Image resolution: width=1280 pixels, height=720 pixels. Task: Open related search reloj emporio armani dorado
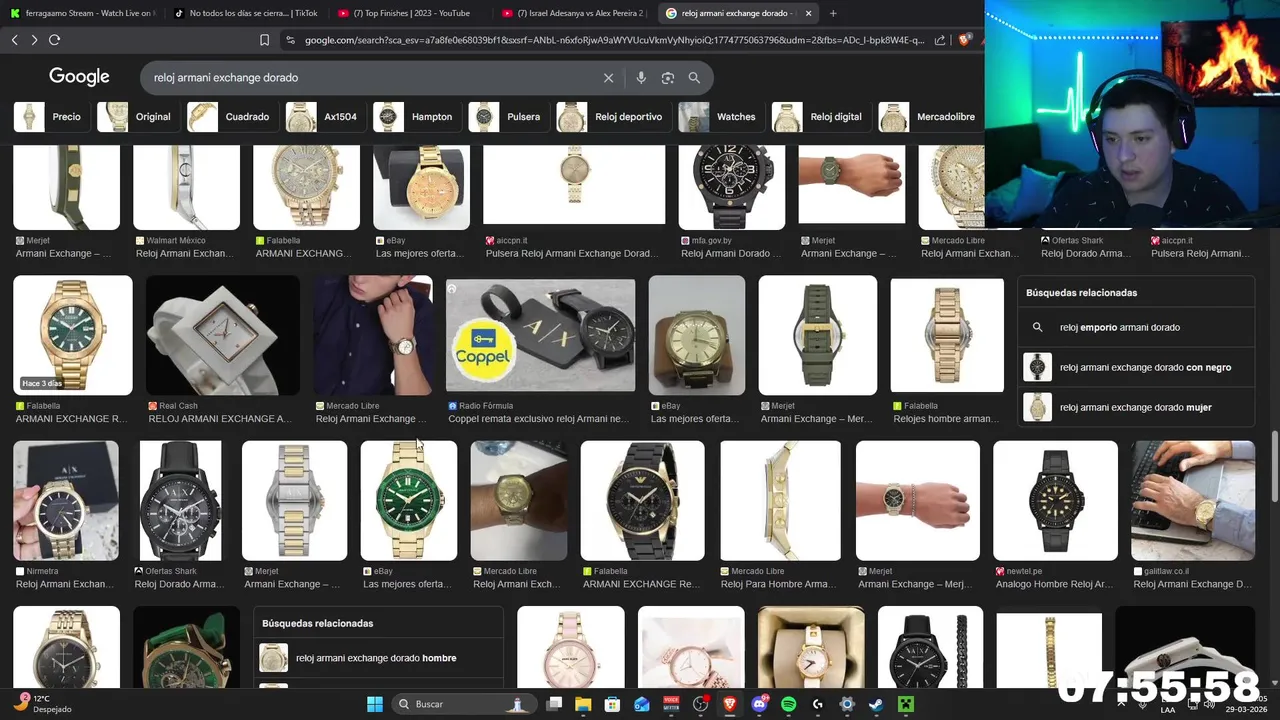(x=1136, y=327)
